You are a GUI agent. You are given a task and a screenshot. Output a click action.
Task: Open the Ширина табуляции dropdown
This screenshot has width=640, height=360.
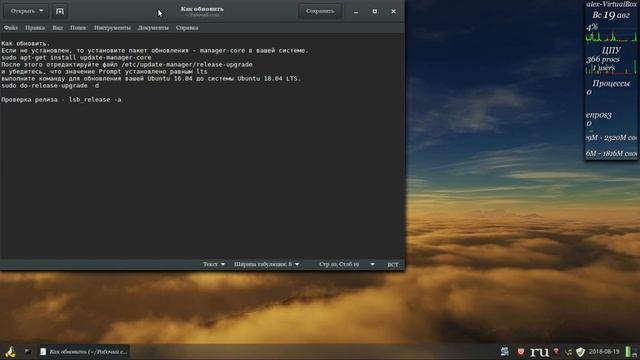click(267, 264)
